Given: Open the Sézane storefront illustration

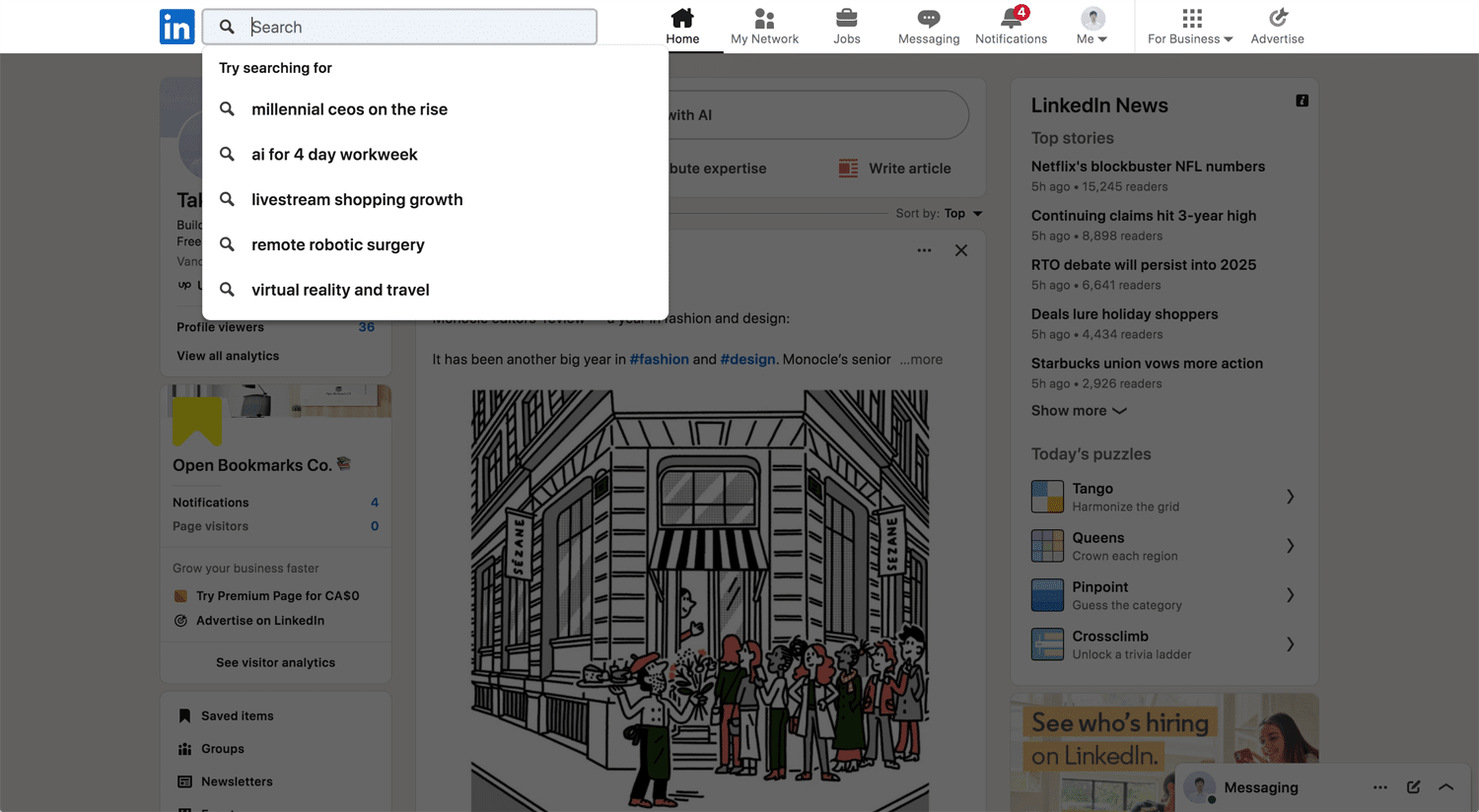Looking at the screenshot, I should point(700,600).
